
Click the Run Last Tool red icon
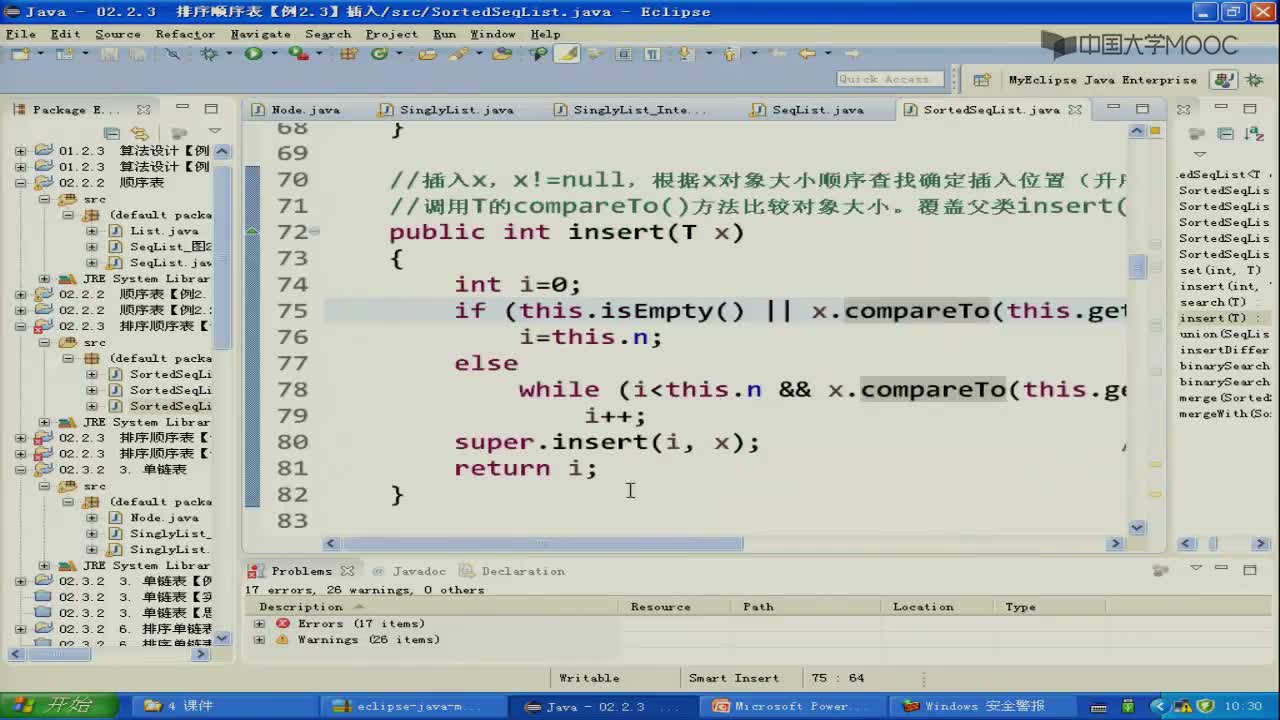297,54
